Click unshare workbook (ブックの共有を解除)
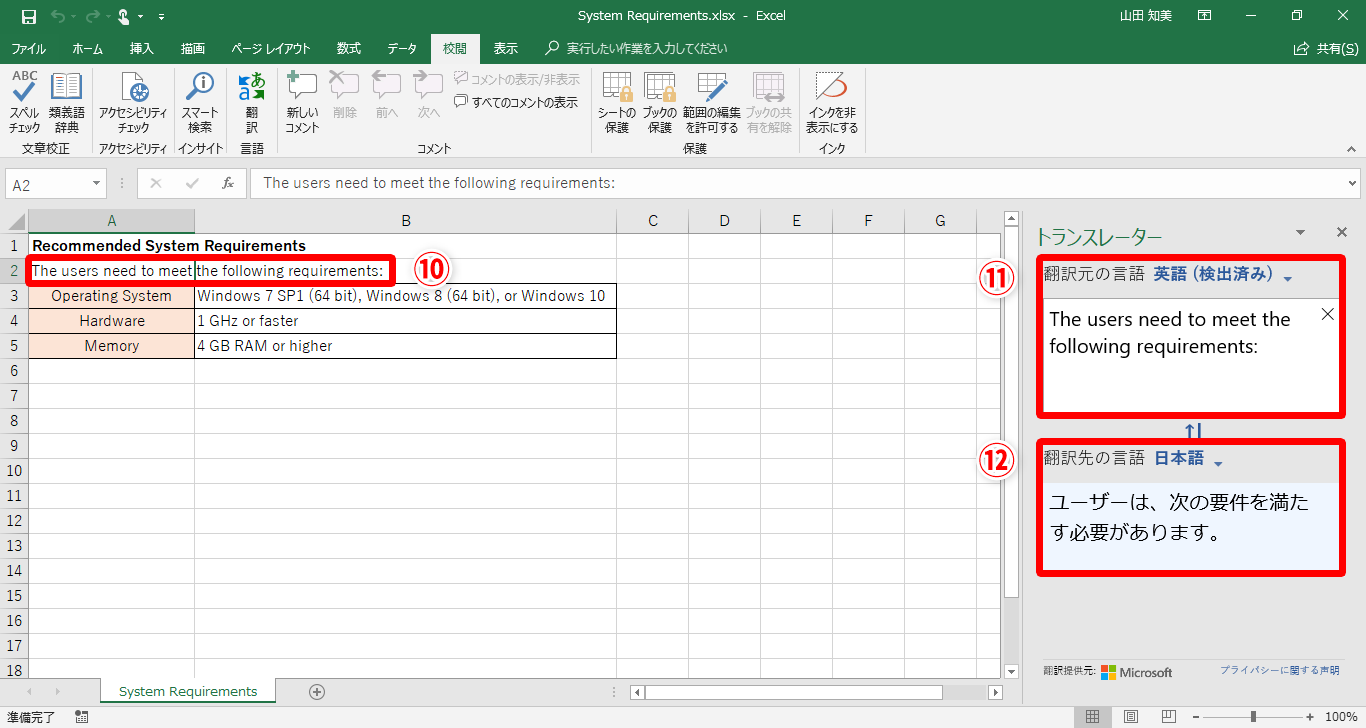Screen dimensions: 1366x728 pyautogui.click(x=768, y=102)
